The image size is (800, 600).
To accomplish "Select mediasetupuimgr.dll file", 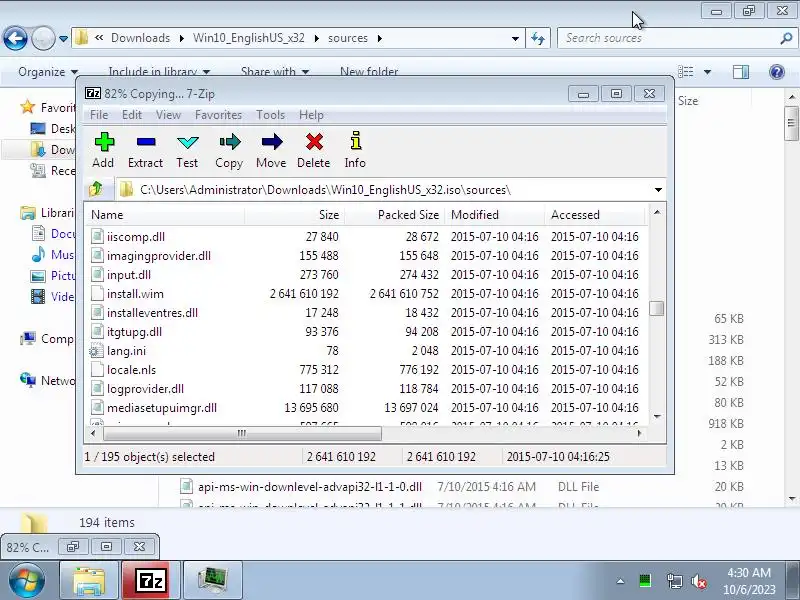I will [365, 408].
